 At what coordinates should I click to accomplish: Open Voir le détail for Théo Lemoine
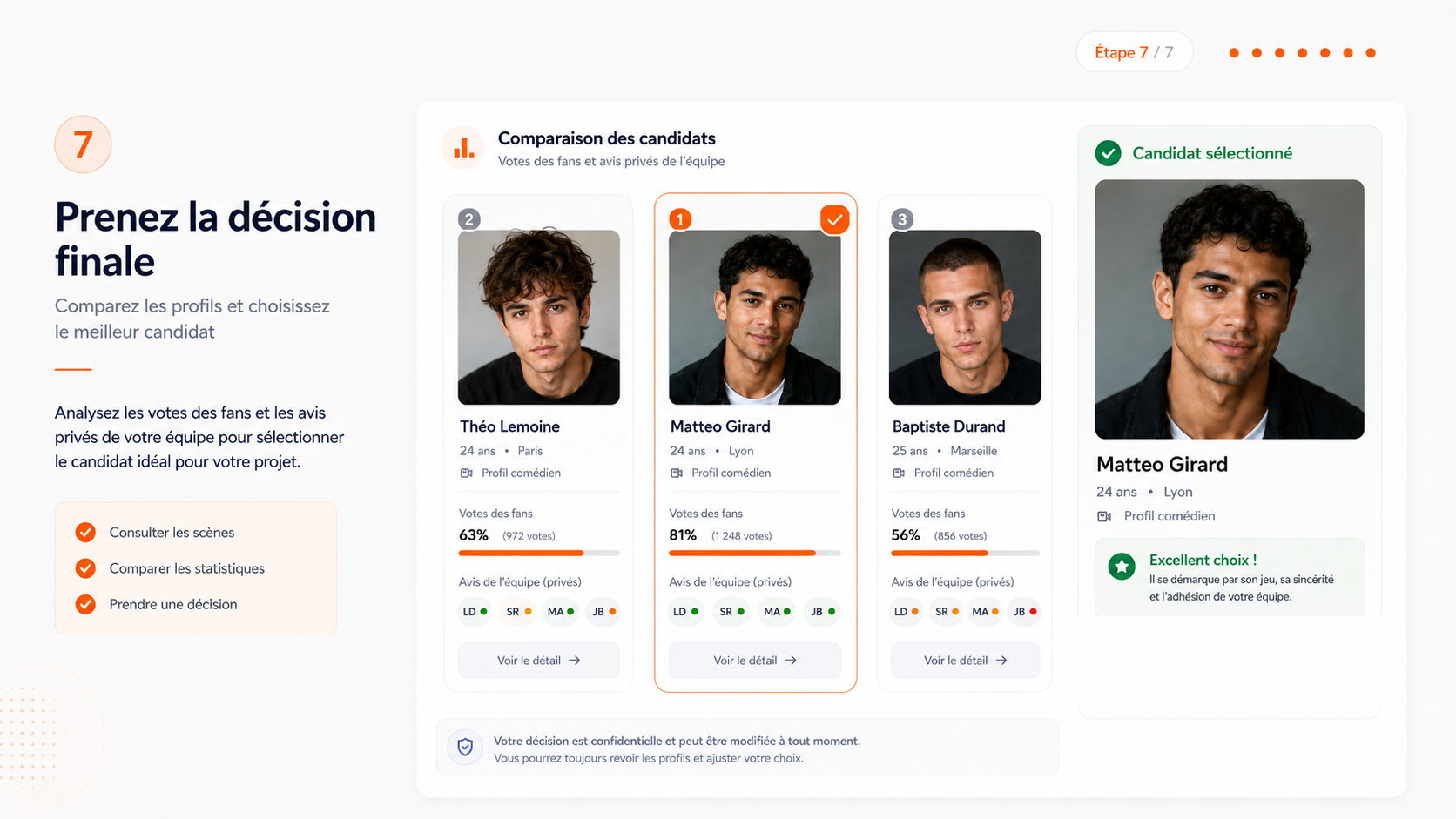coord(539,661)
